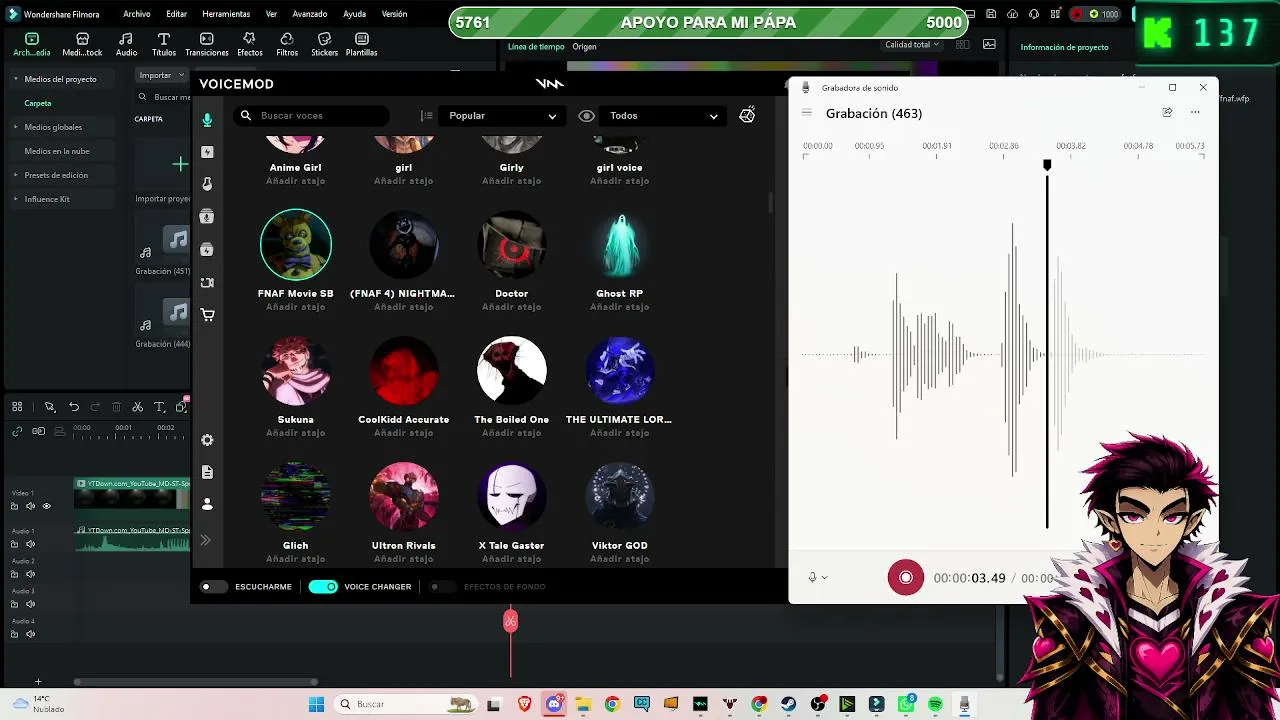Click the Filmora Audio toolbar icon

tap(126, 44)
